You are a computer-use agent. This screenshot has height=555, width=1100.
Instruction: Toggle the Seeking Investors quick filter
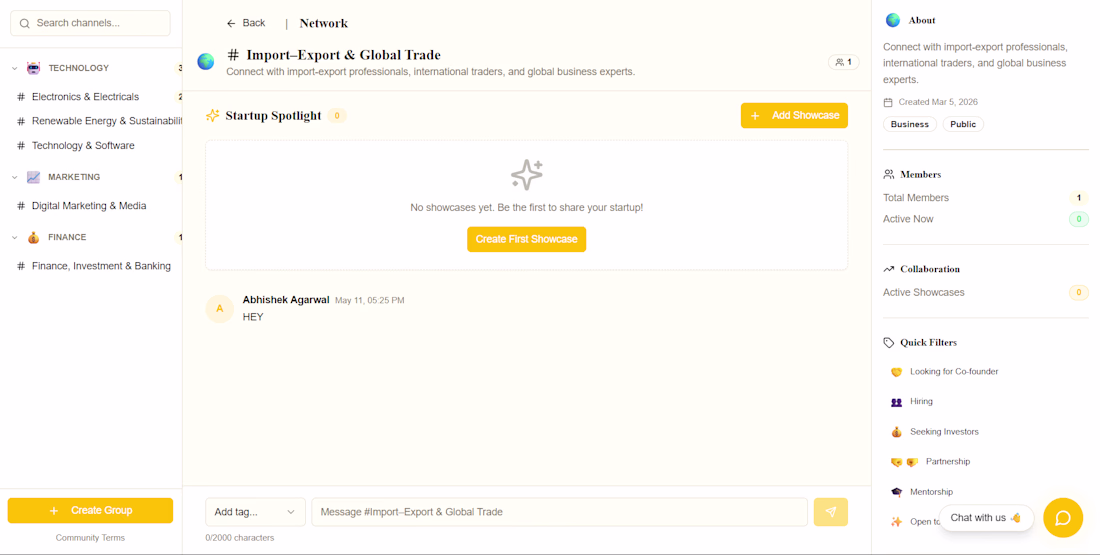tap(934, 432)
